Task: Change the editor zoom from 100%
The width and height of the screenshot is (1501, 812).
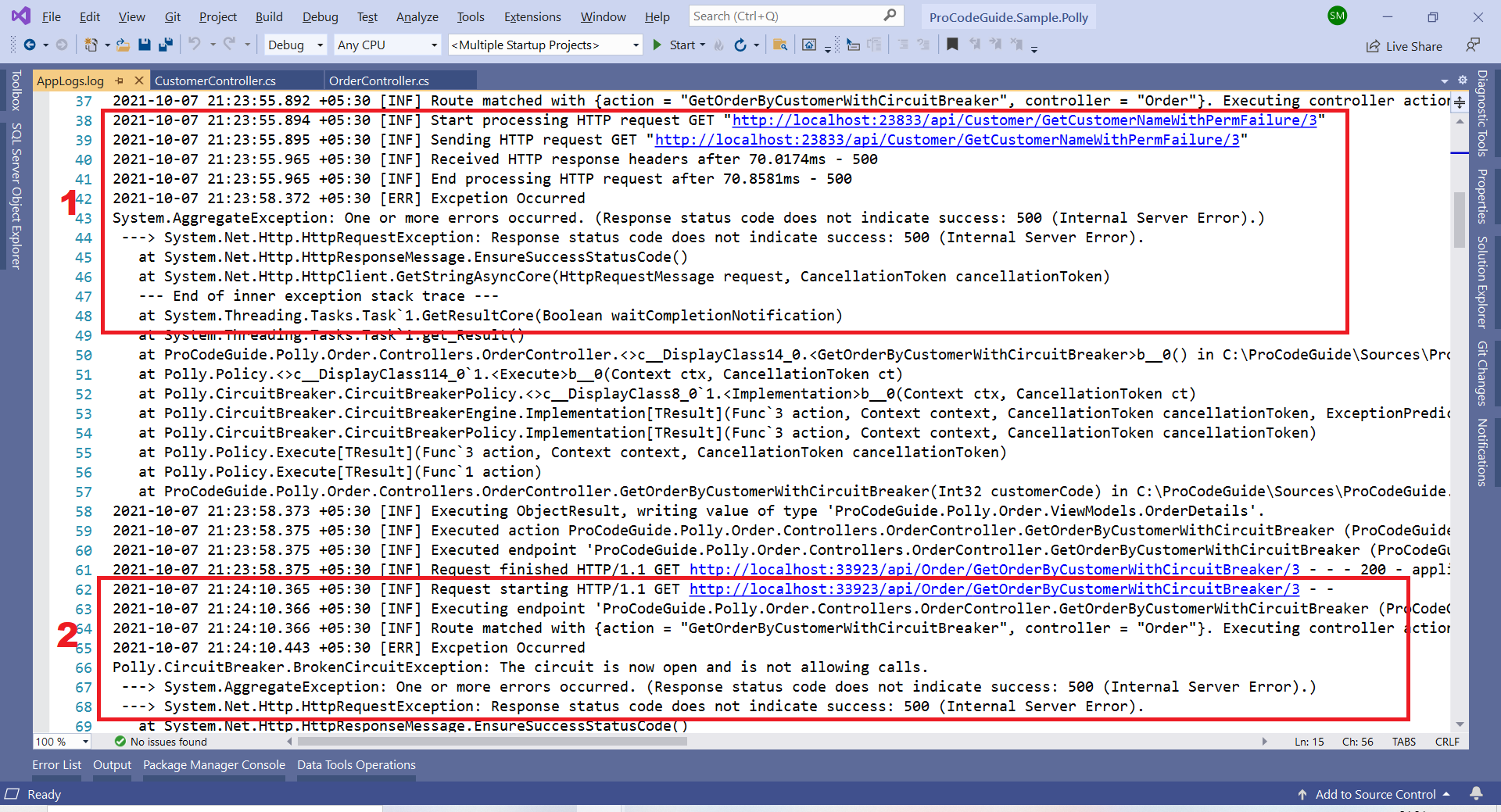Action: (61, 741)
